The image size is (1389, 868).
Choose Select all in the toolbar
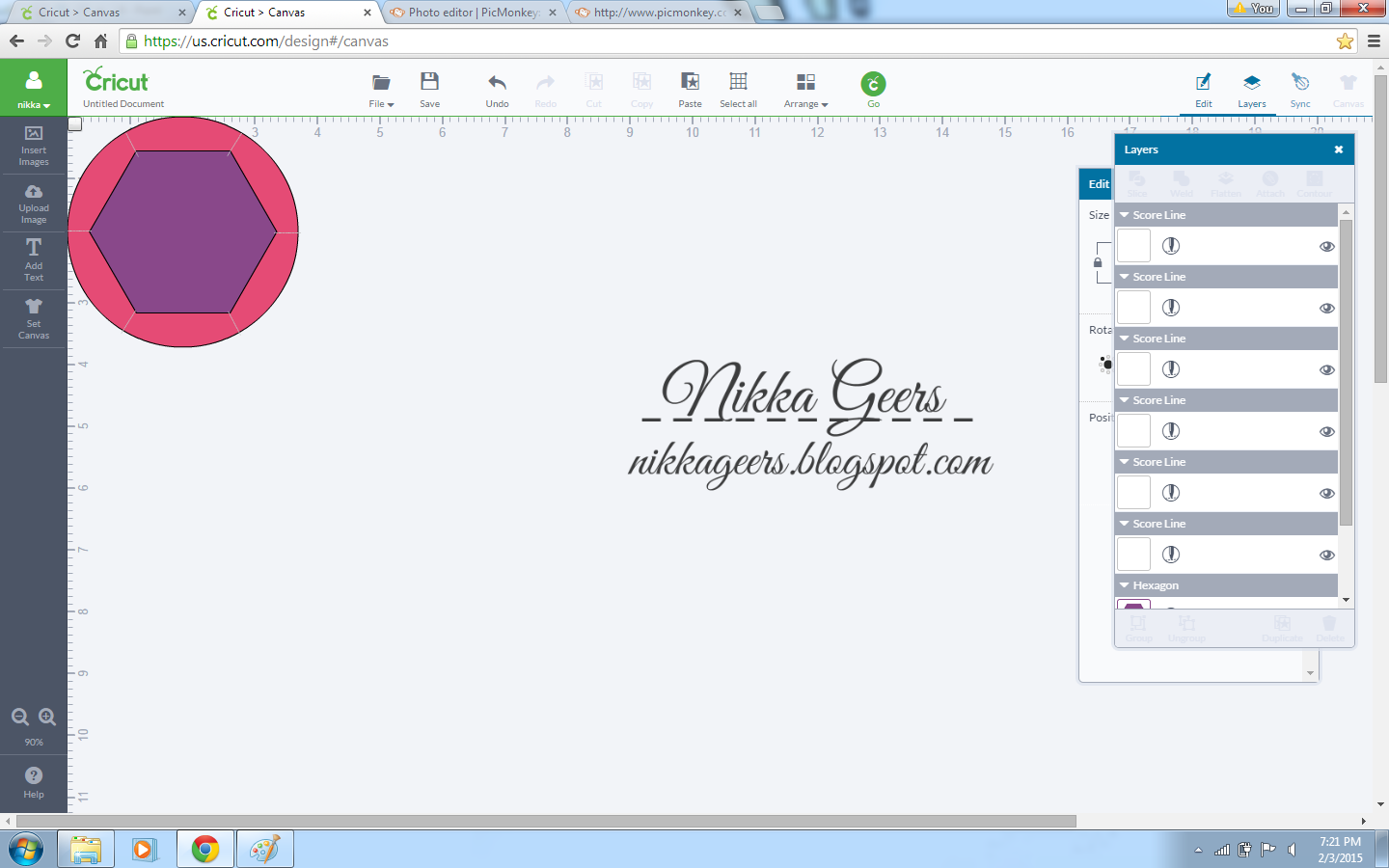pos(738,90)
